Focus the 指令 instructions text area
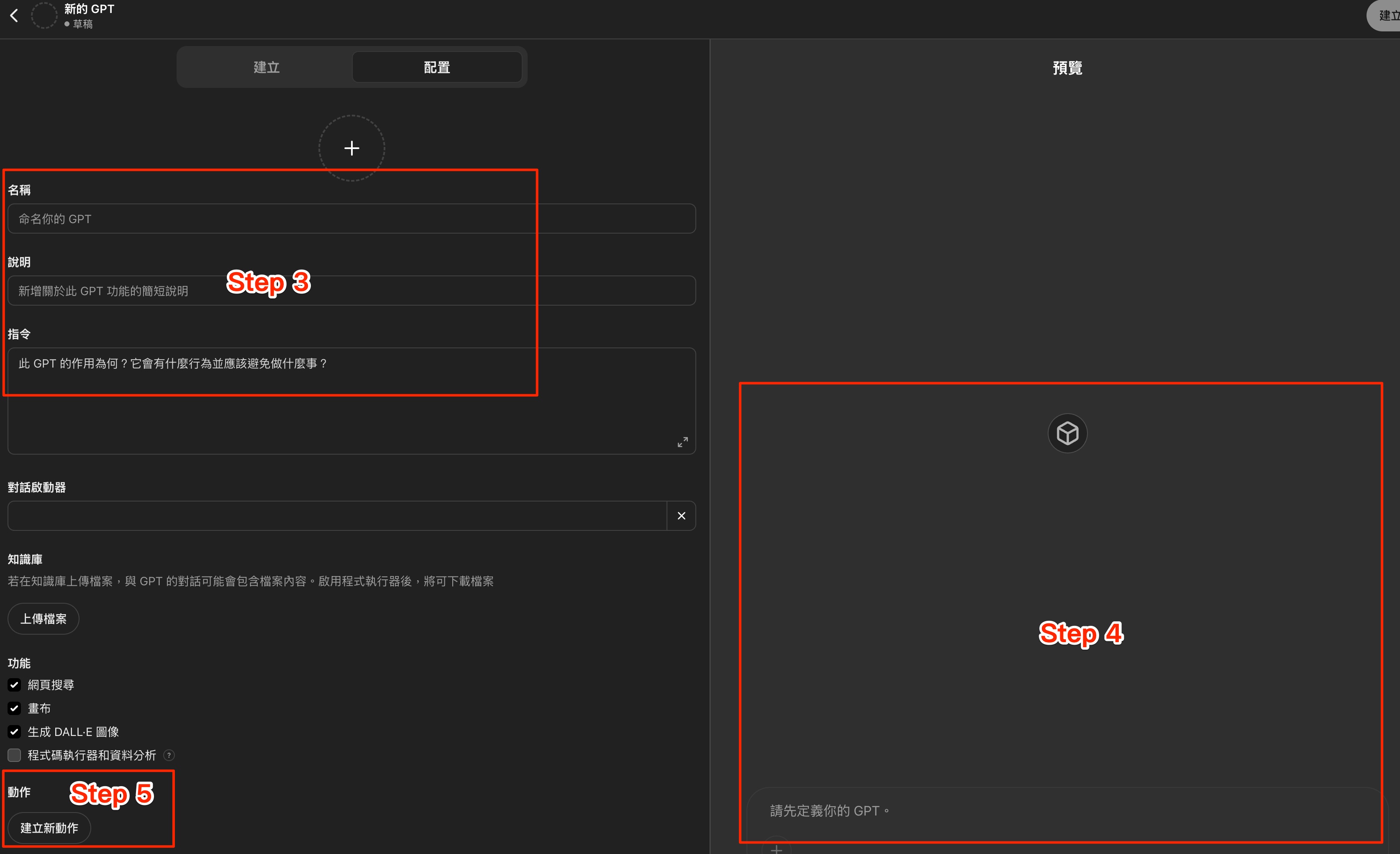 pos(352,401)
